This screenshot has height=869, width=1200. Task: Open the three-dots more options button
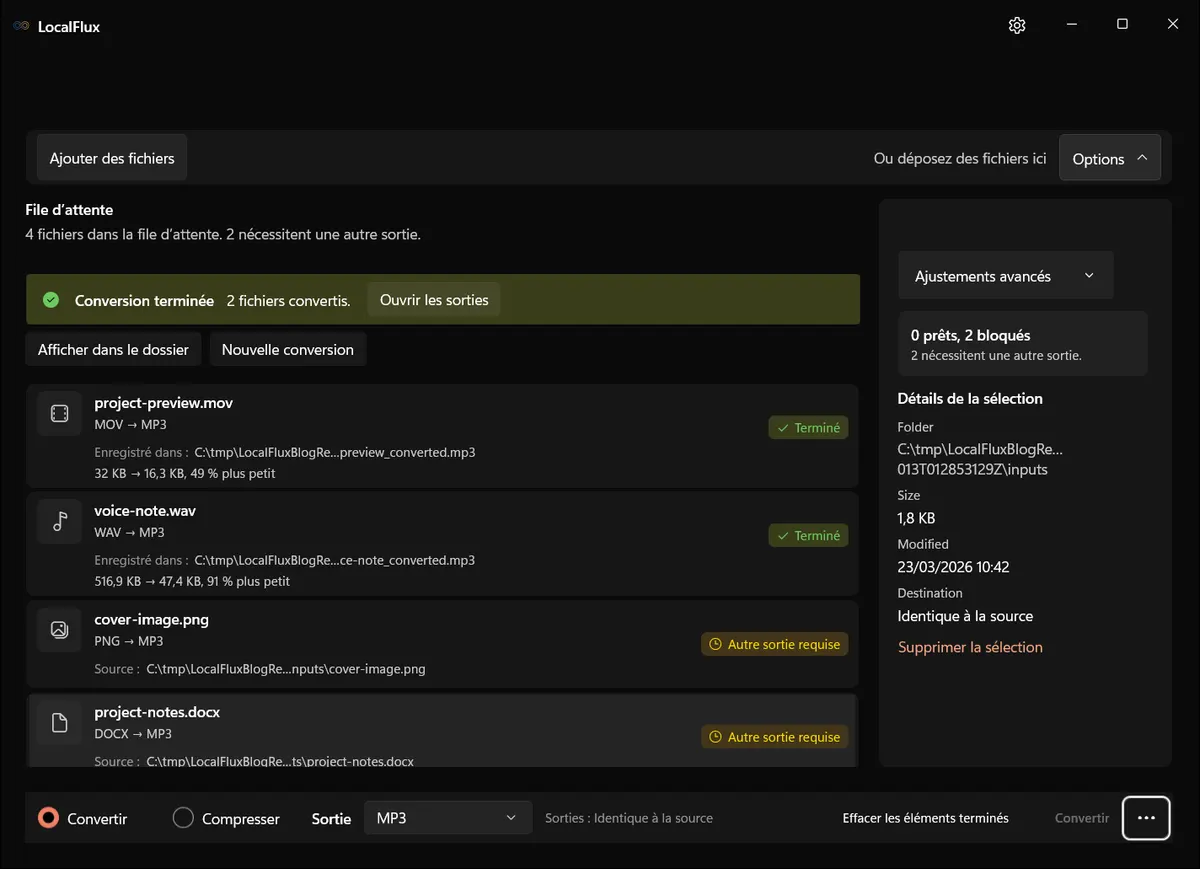(1146, 818)
